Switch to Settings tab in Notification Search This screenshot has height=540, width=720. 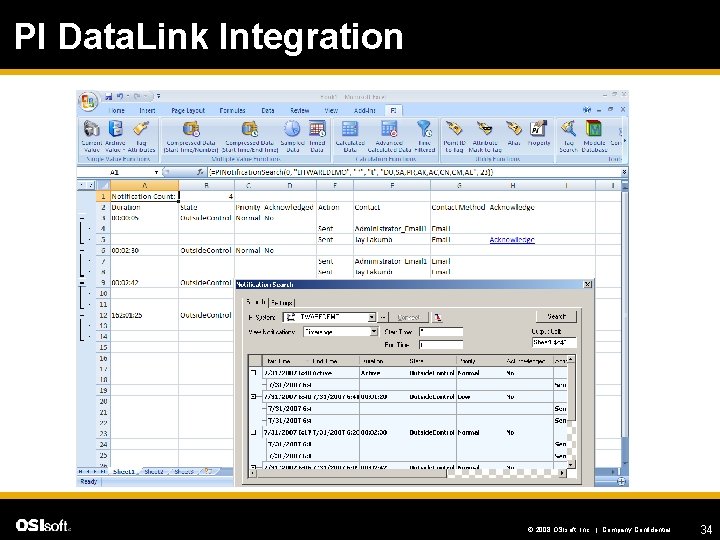point(281,303)
